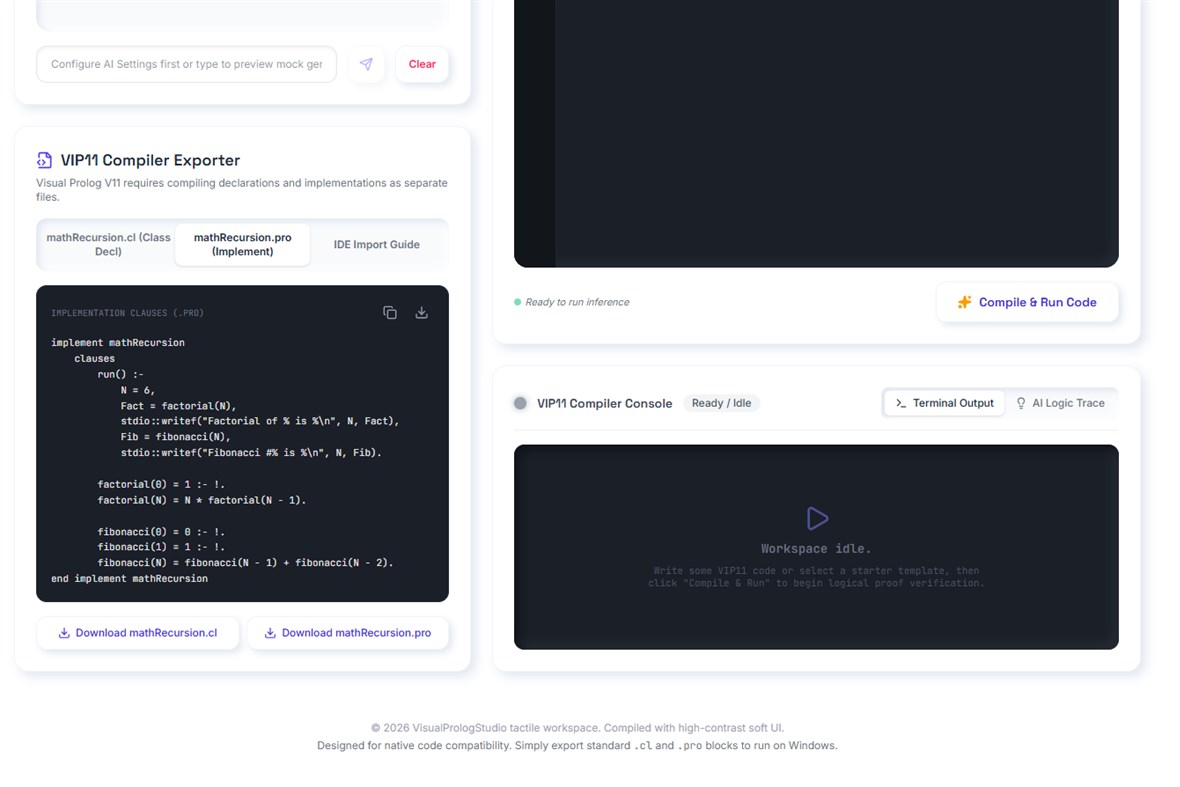Open the AI Logic Trace tab
Screen dimensions: 1180x787
[x=1060, y=403]
